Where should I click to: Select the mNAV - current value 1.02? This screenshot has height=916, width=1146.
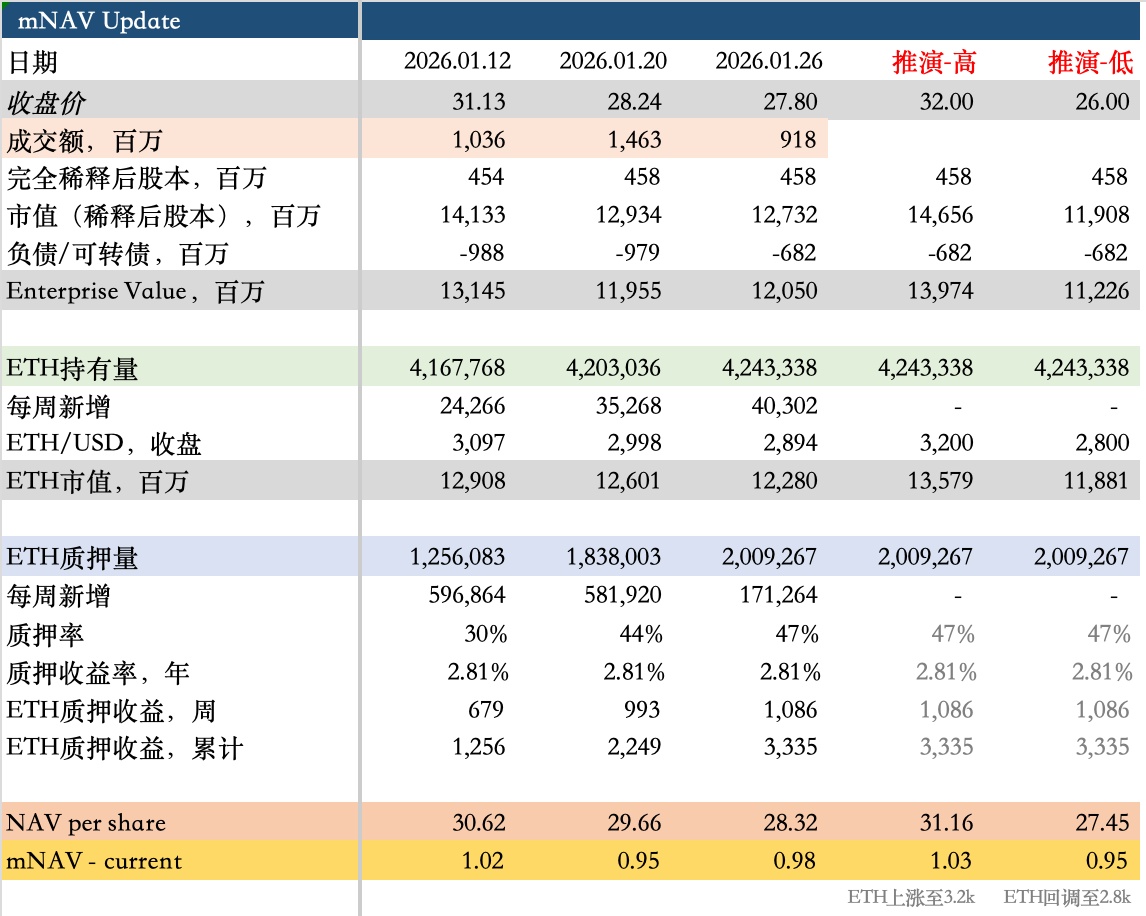[483, 861]
